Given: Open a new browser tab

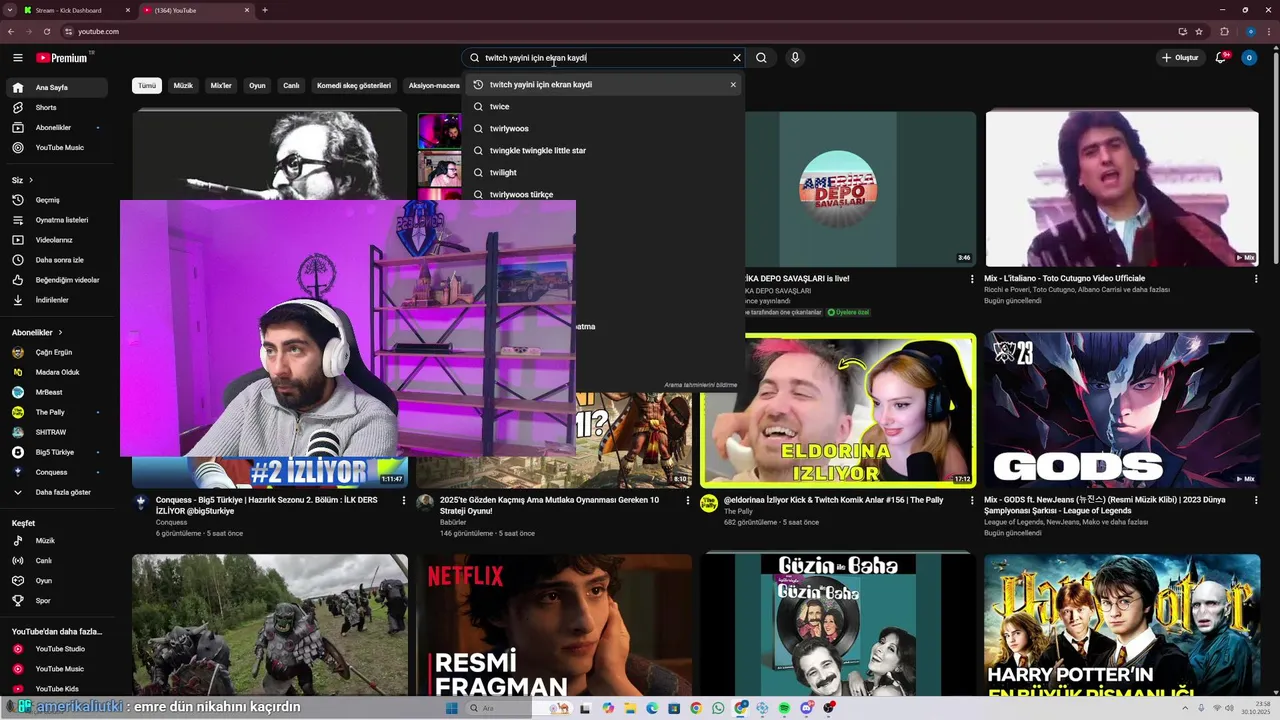Looking at the screenshot, I should click(265, 10).
